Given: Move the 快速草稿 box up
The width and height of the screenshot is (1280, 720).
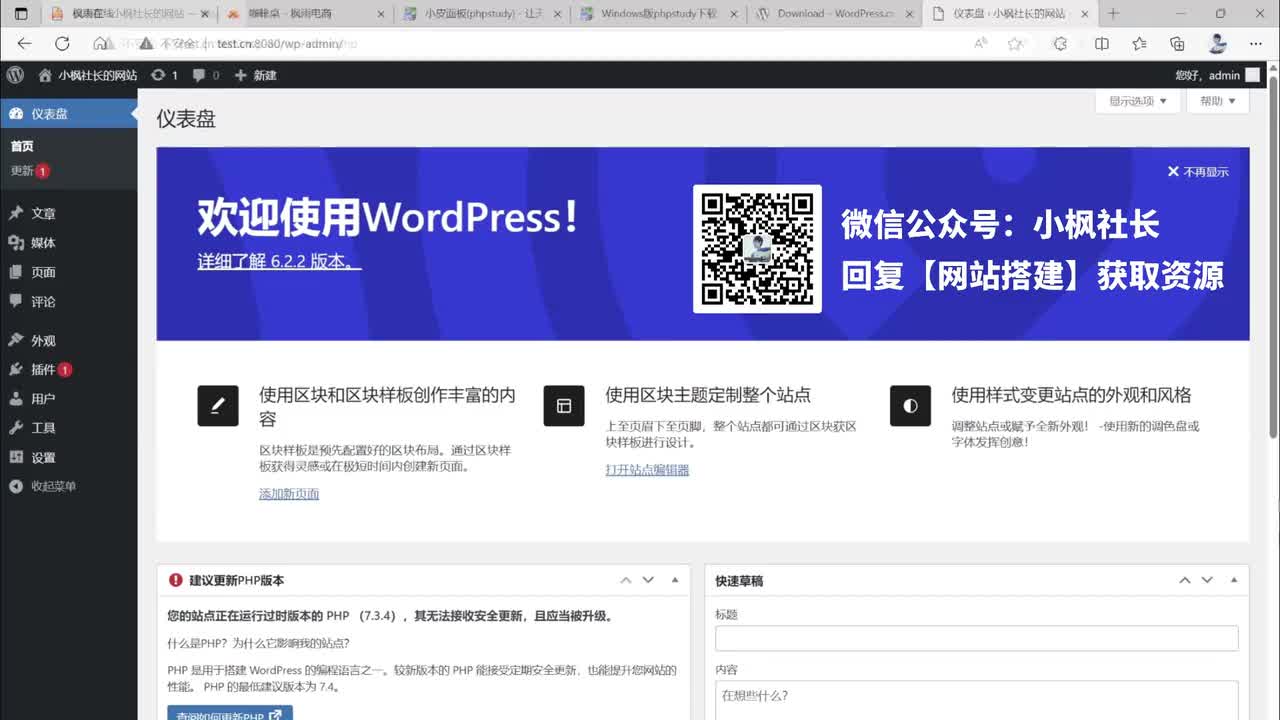Looking at the screenshot, I should (x=1185, y=580).
